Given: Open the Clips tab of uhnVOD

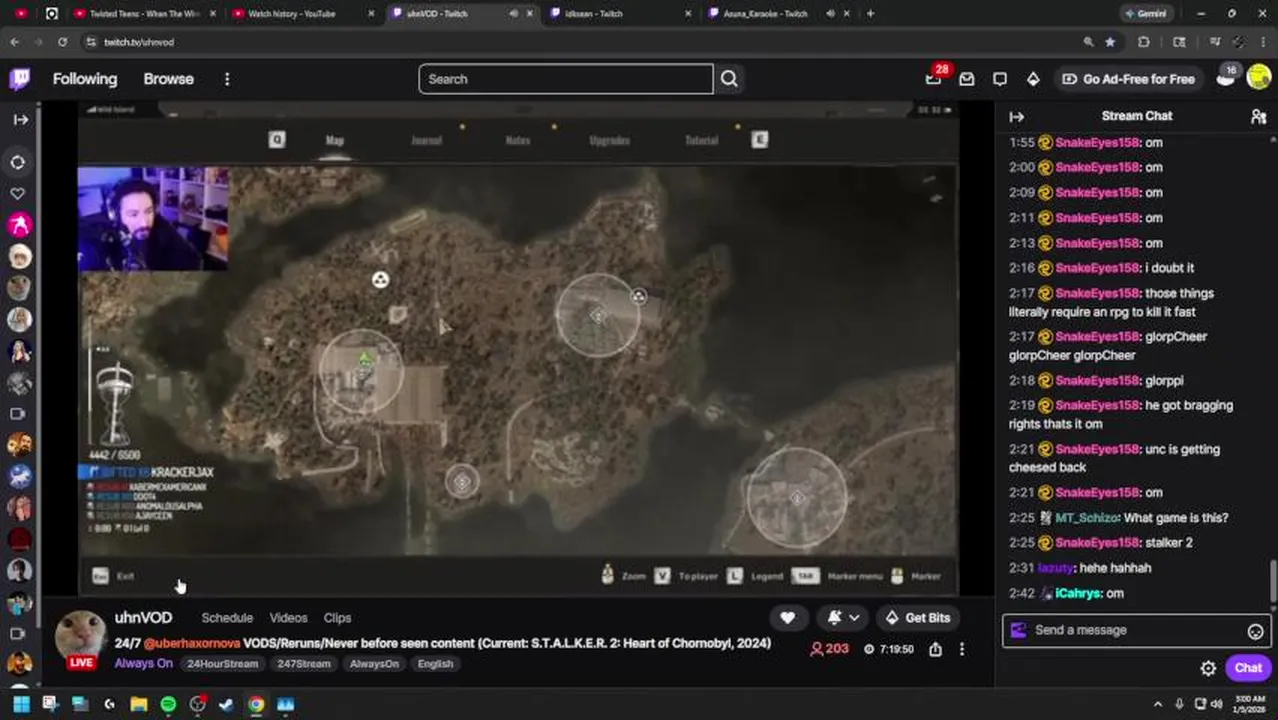Looking at the screenshot, I should (x=337, y=618).
